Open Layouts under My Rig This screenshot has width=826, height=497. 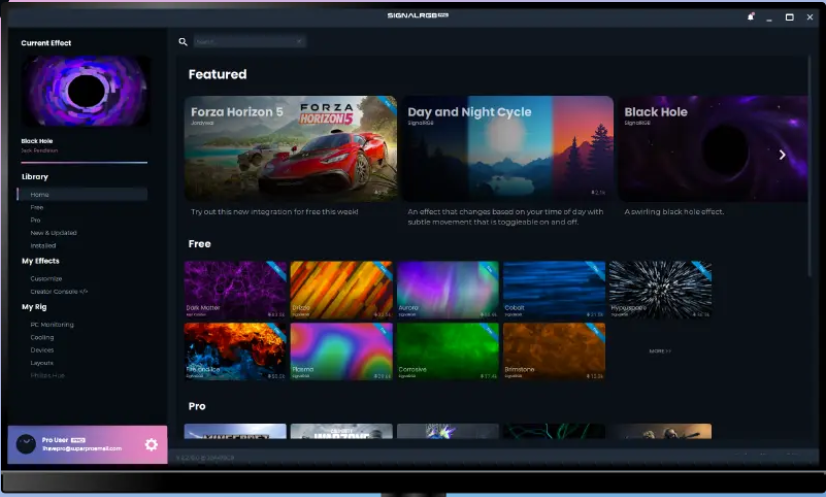point(42,363)
